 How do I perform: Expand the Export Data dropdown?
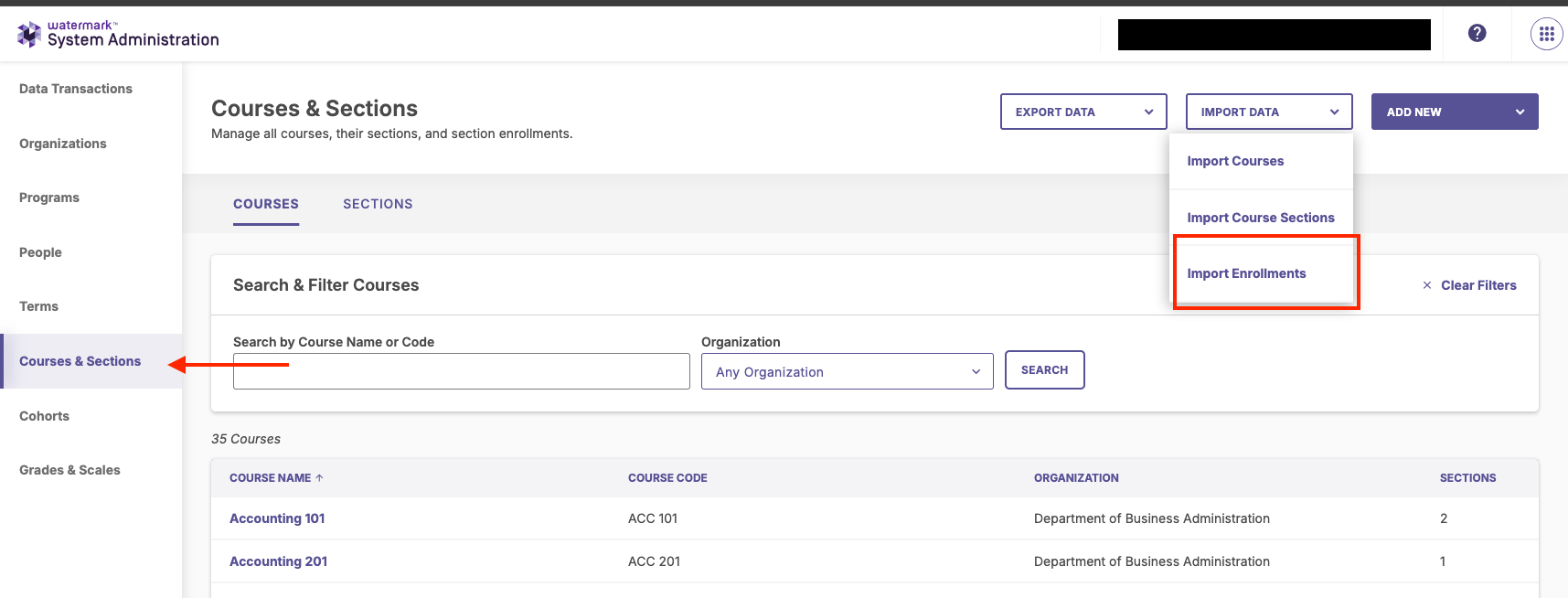1083,112
